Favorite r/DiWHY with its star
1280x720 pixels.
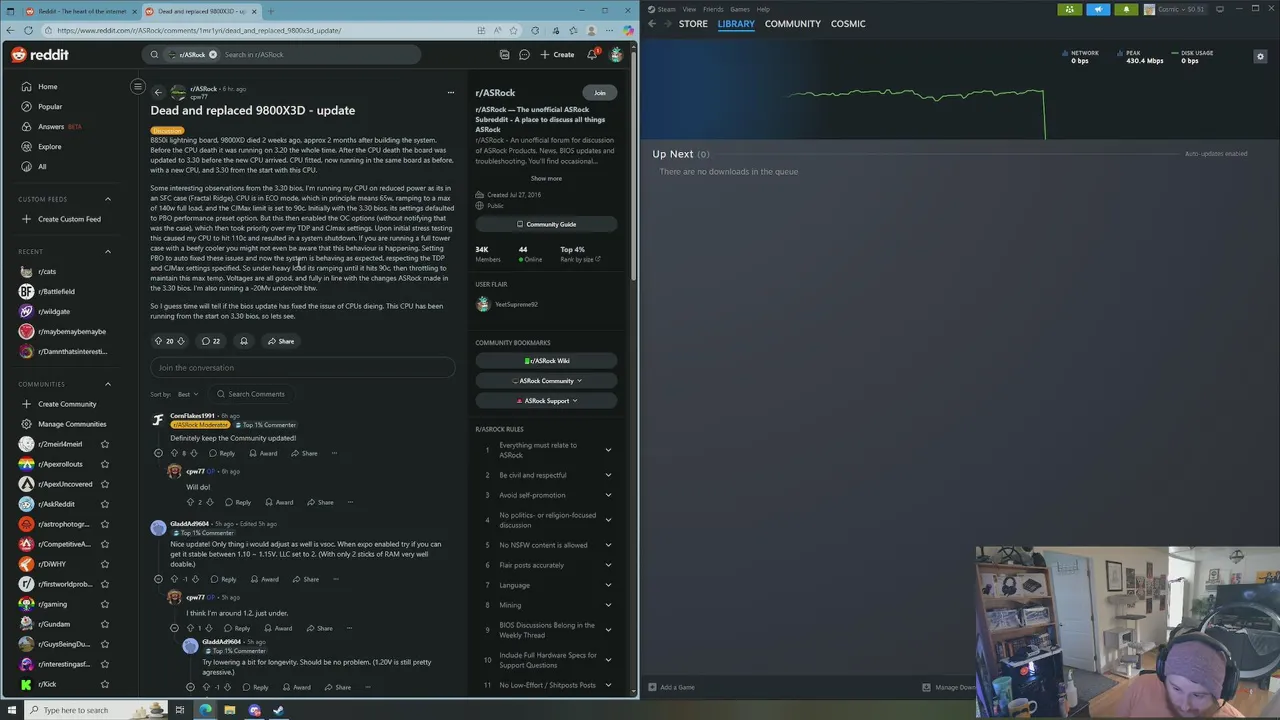tap(105, 564)
